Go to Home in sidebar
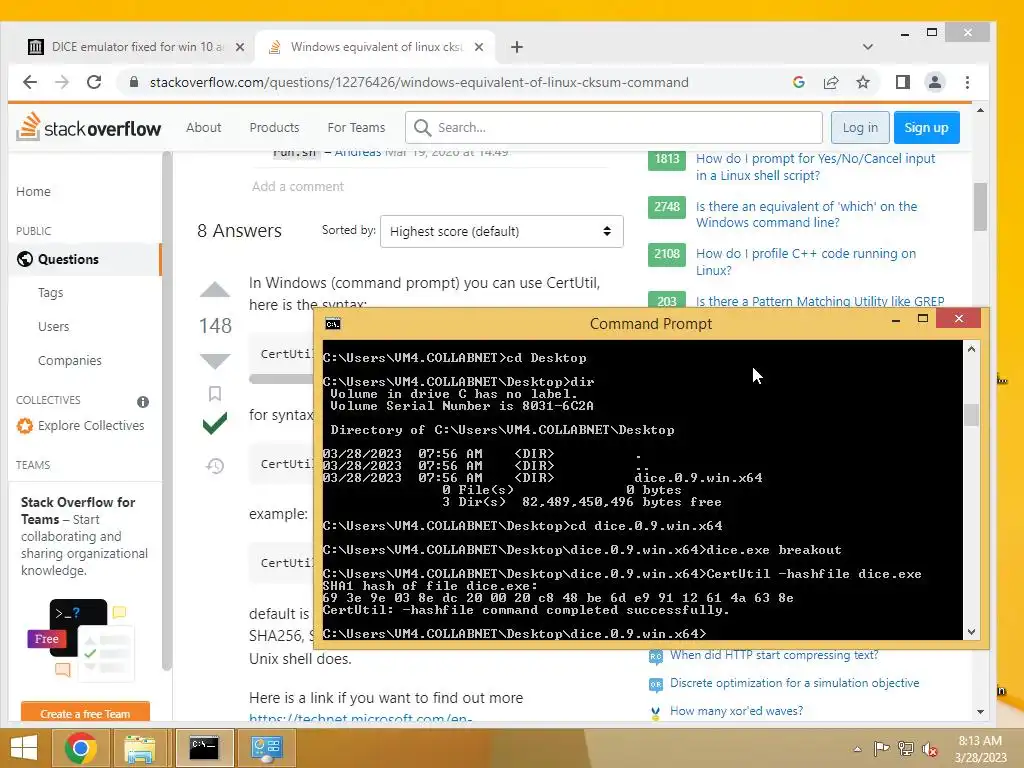The width and height of the screenshot is (1024, 768). (33, 191)
